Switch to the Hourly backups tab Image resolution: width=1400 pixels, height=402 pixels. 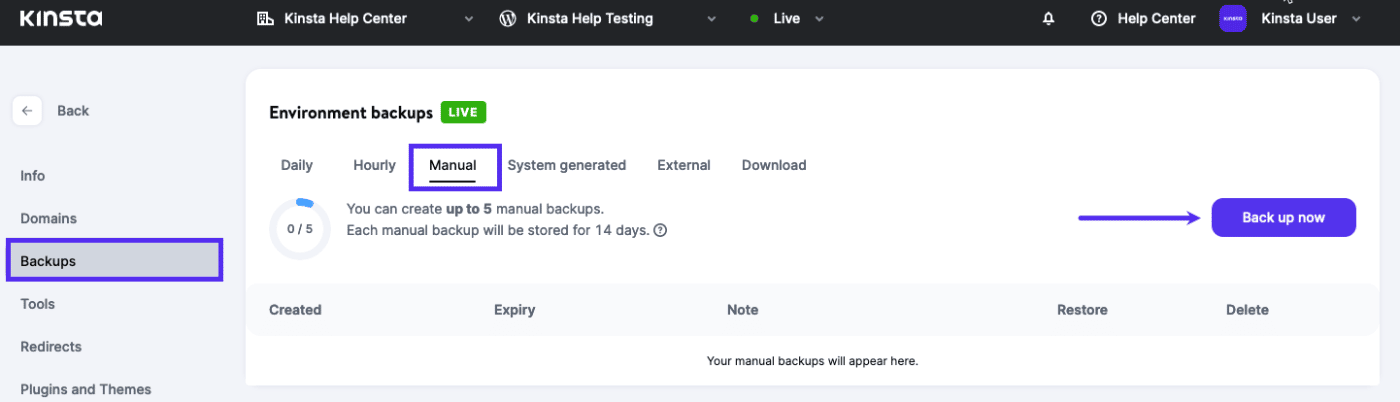pos(374,165)
